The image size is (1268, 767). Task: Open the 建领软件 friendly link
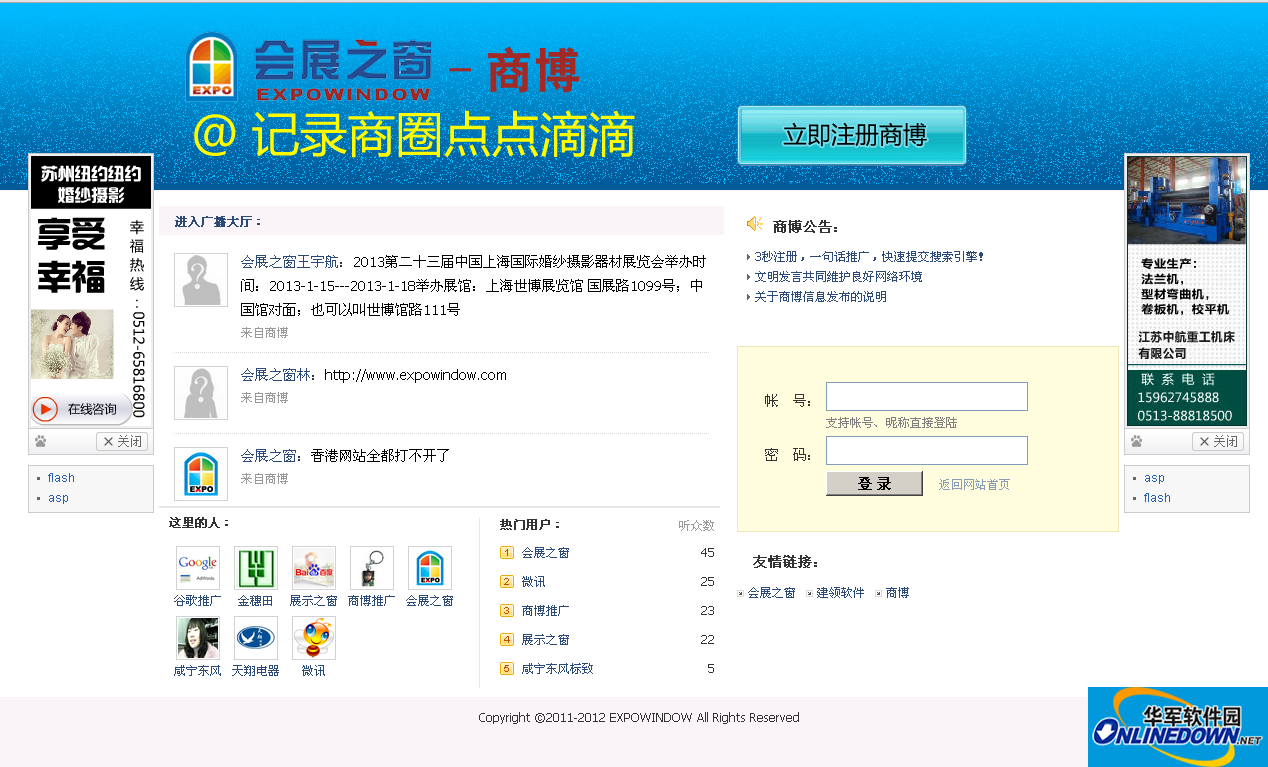(840, 593)
